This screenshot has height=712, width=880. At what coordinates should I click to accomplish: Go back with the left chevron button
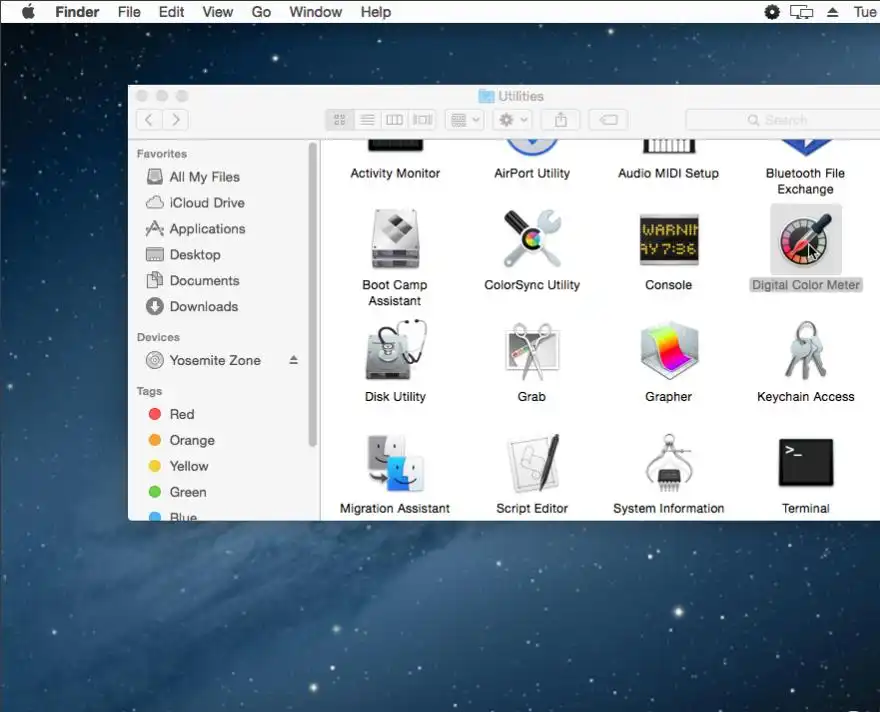(x=149, y=120)
